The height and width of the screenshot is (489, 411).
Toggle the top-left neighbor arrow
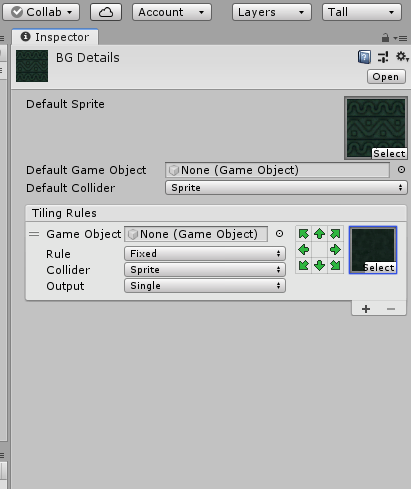[304, 234]
